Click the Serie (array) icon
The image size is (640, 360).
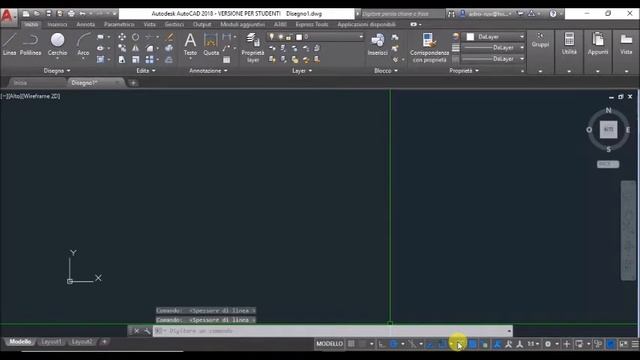[x=149, y=60]
